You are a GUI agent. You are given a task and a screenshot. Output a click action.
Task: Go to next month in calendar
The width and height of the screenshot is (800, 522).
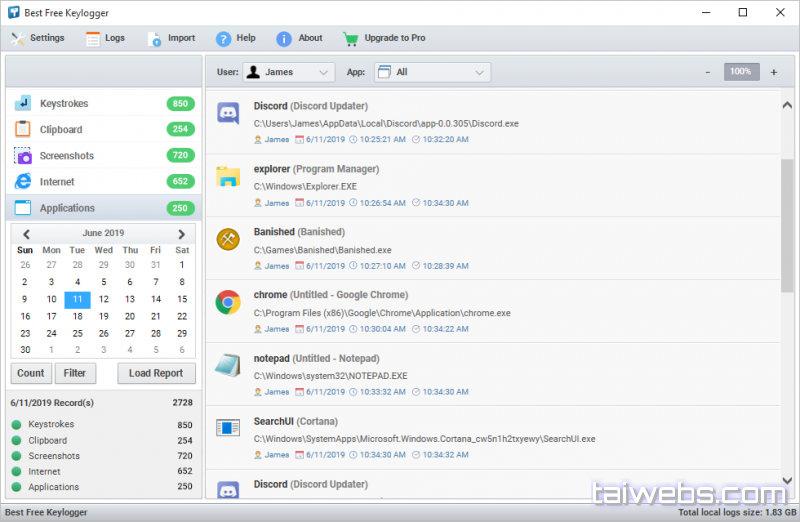(x=181, y=234)
